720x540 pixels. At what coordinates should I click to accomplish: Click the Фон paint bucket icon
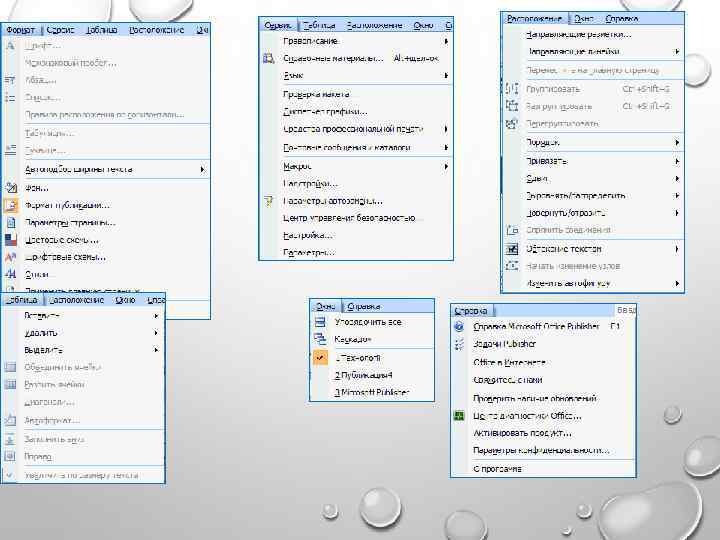click(x=11, y=187)
